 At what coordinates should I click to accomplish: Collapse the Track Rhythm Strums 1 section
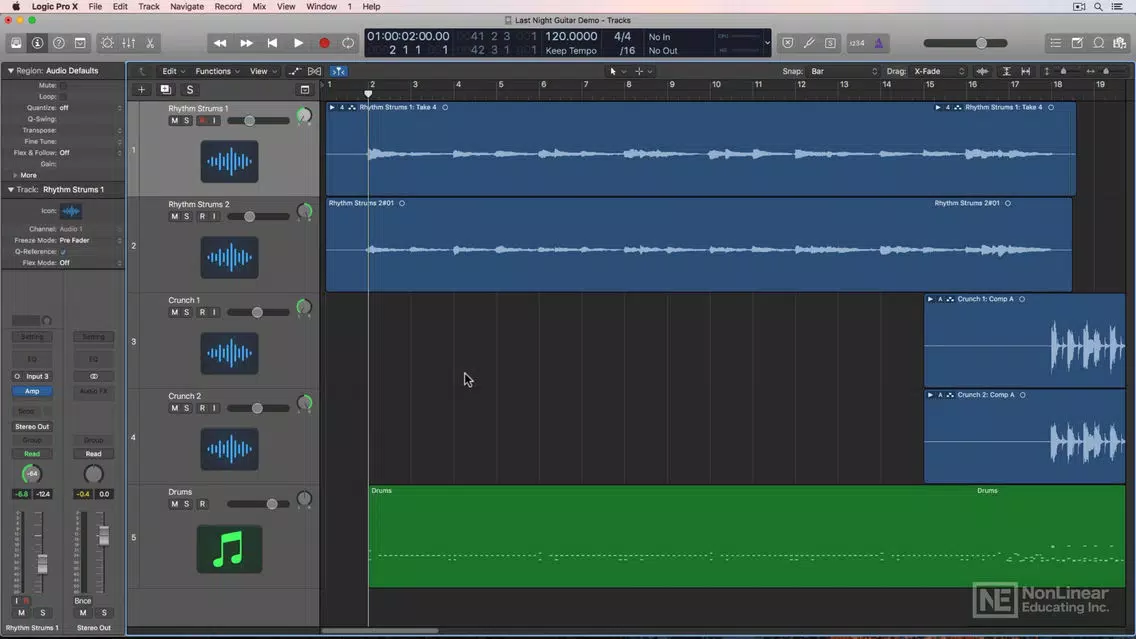(x=10, y=190)
